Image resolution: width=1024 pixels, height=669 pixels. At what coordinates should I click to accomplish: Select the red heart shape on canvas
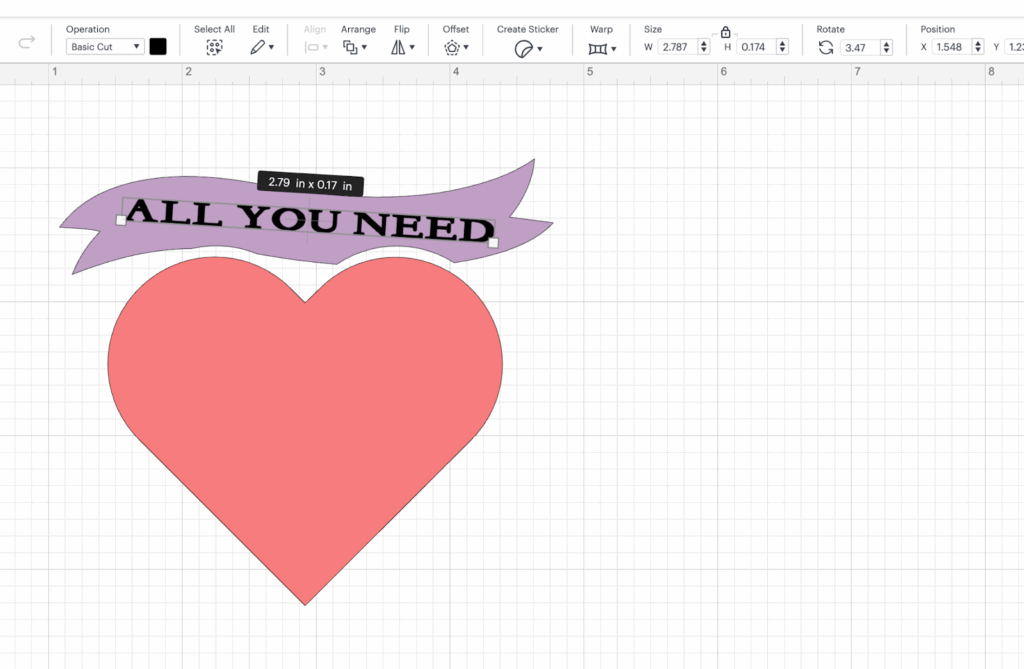point(305,420)
